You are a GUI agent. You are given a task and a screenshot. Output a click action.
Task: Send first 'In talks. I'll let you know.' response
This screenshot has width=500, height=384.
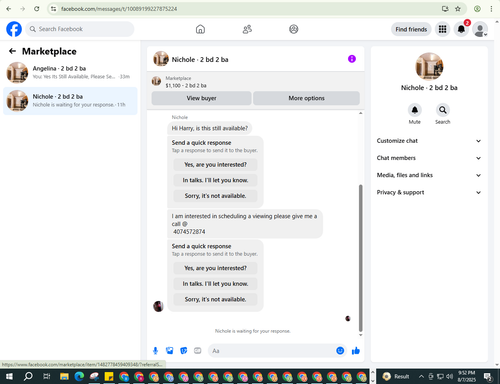[x=215, y=180]
